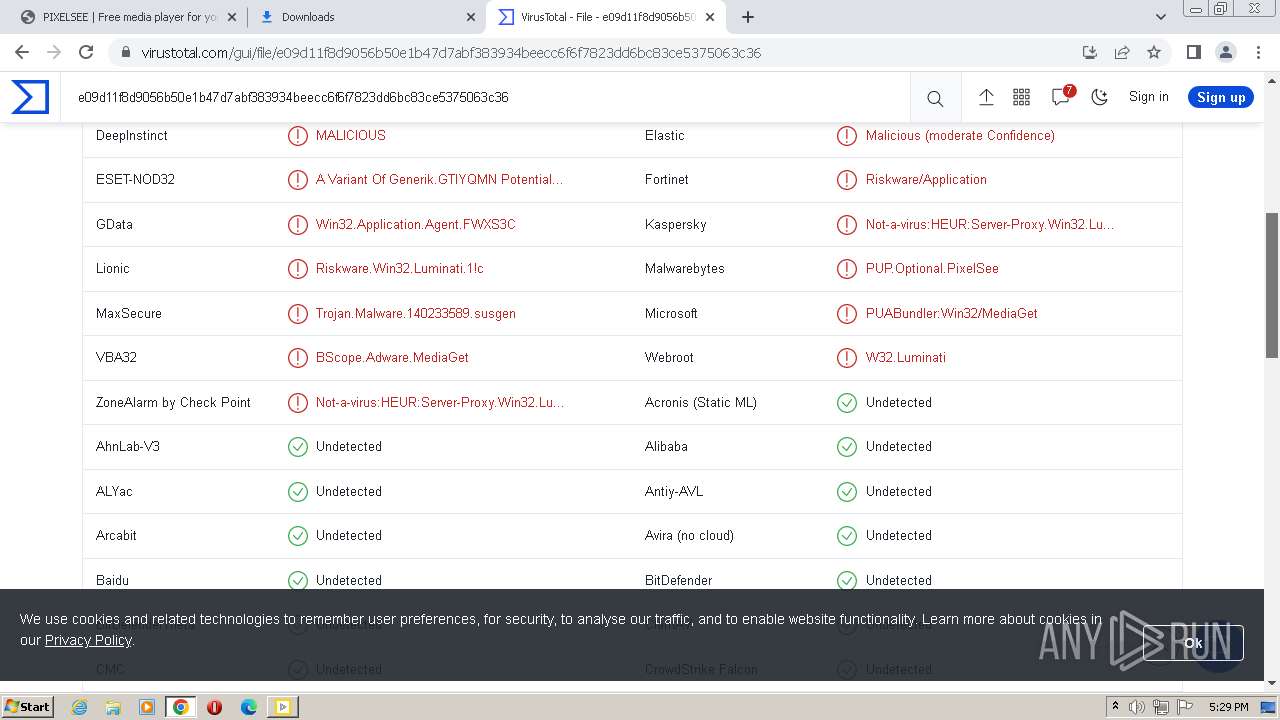The width and height of the screenshot is (1280, 720).
Task: Click VBA32 BScope.Adware.MediaGet result
Action: 392,357
